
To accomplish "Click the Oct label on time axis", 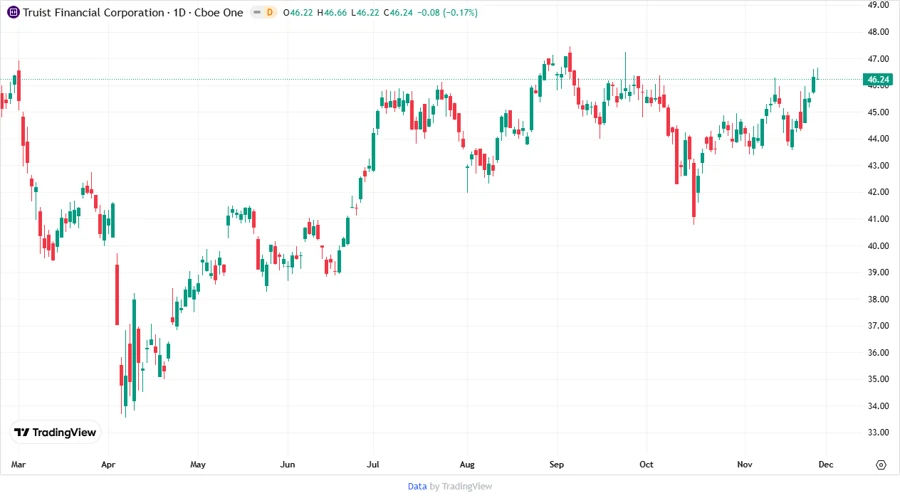I will (646, 464).
